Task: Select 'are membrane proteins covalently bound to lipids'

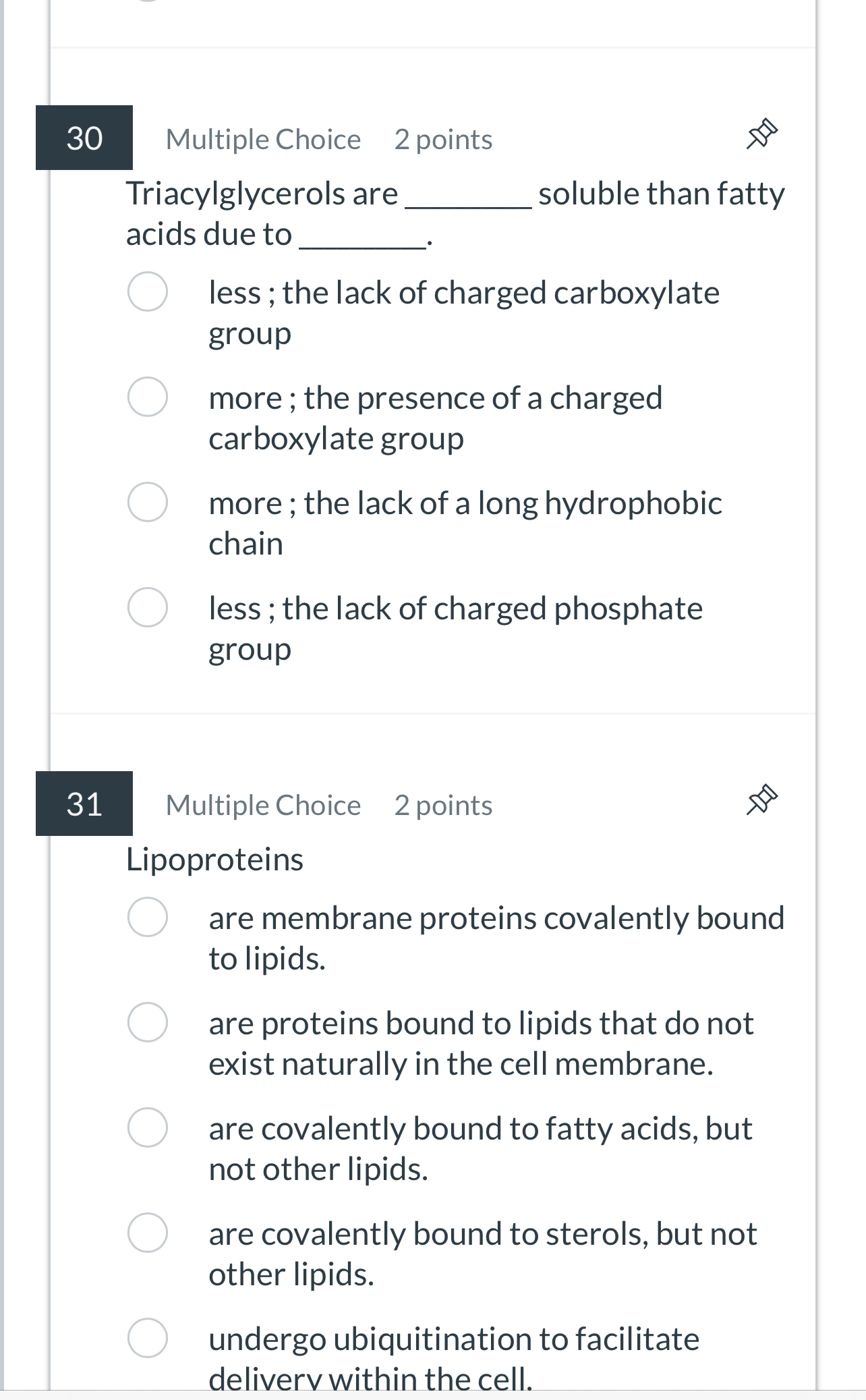Action: pyautogui.click(x=148, y=919)
